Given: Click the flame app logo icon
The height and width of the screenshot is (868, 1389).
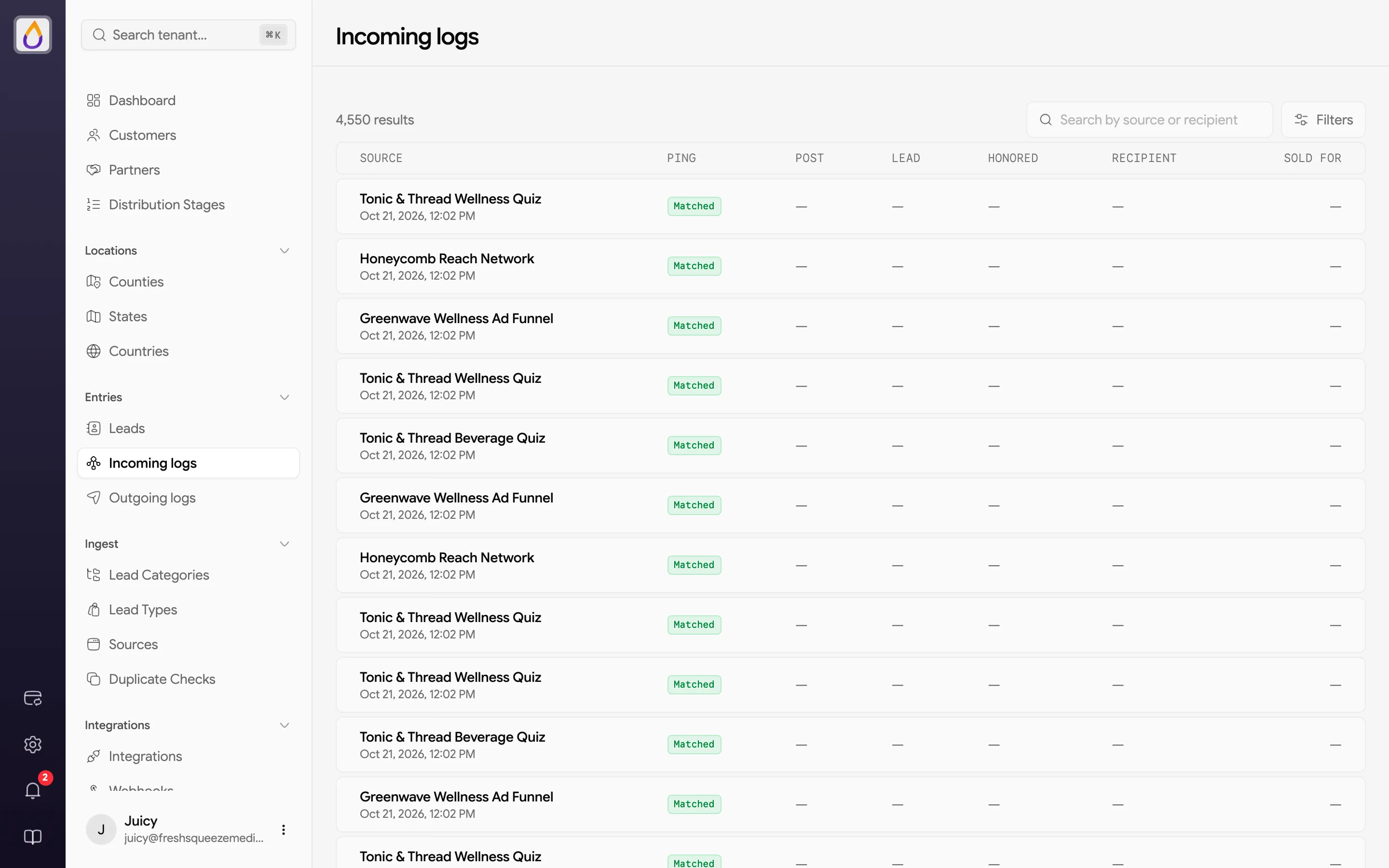Looking at the screenshot, I should pyautogui.click(x=33, y=34).
